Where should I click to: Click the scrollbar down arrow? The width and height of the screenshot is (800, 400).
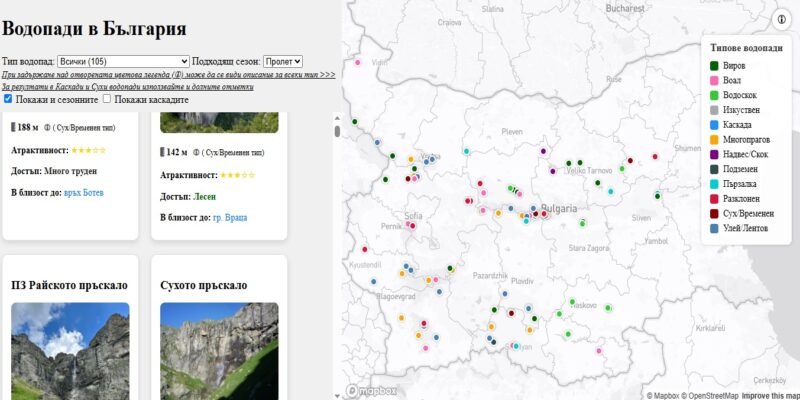click(x=337, y=395)
